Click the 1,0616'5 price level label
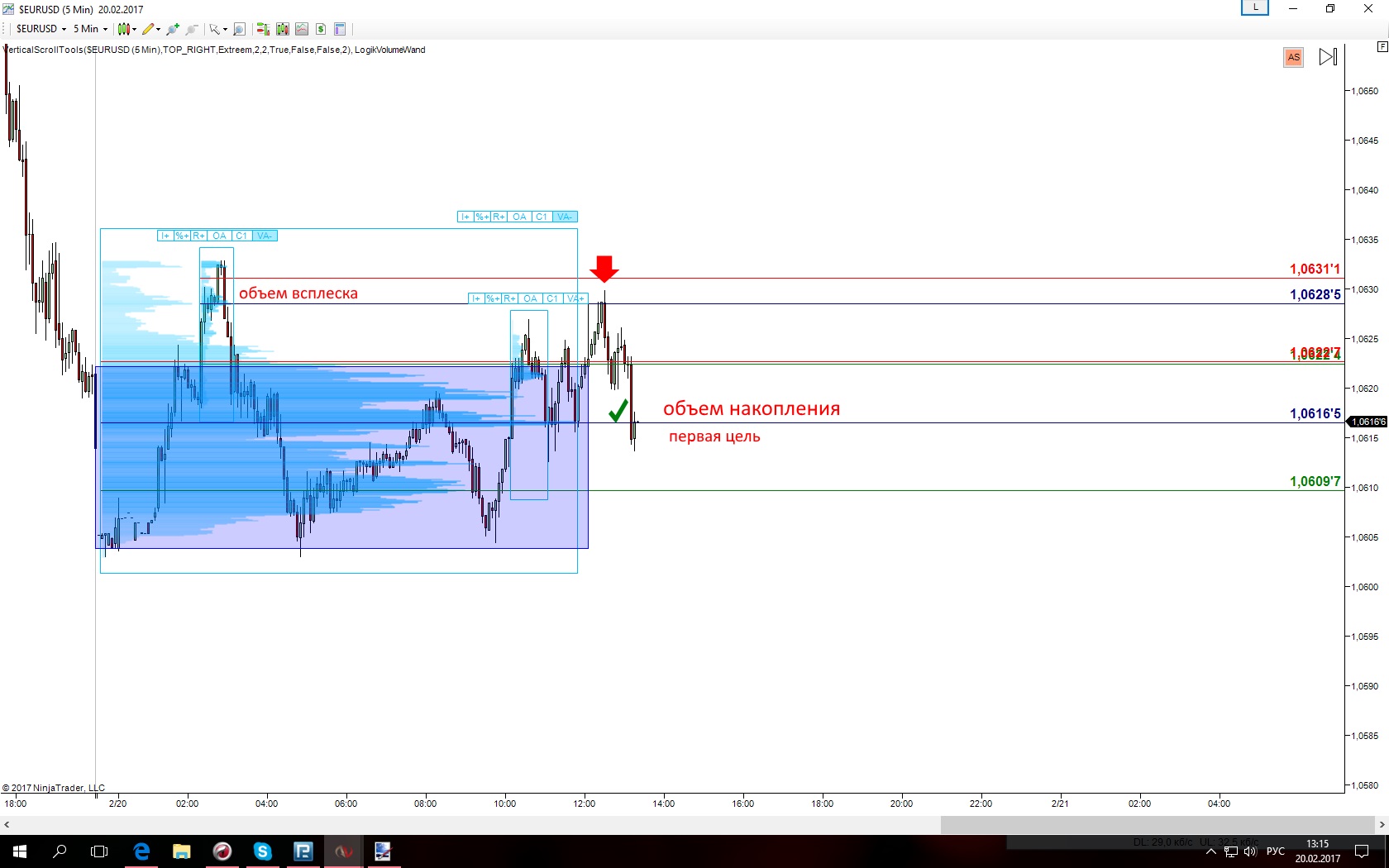This screenshot has width=1389, height=868. (1315, 413)
